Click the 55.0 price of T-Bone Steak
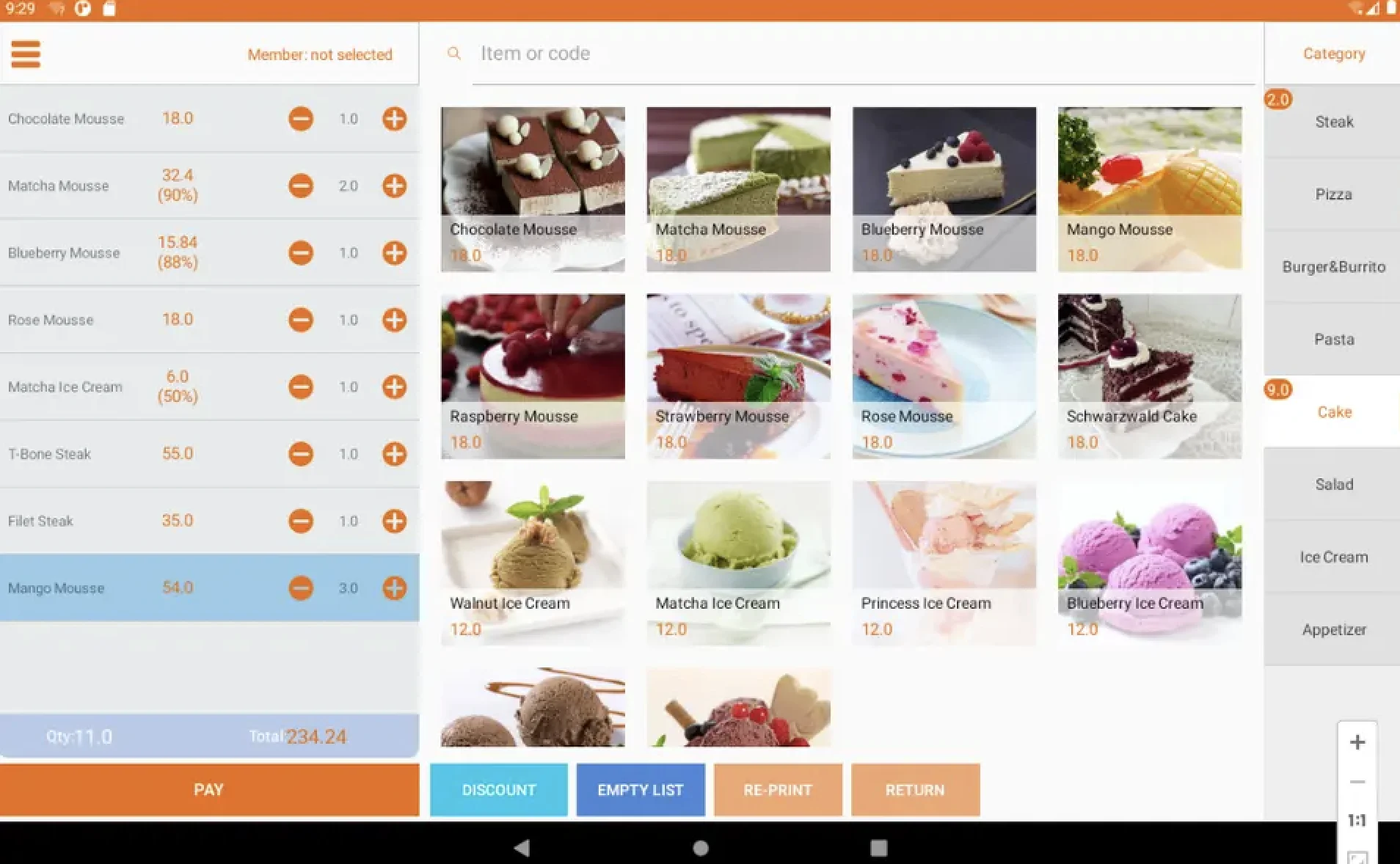 [x=178, y=453]
